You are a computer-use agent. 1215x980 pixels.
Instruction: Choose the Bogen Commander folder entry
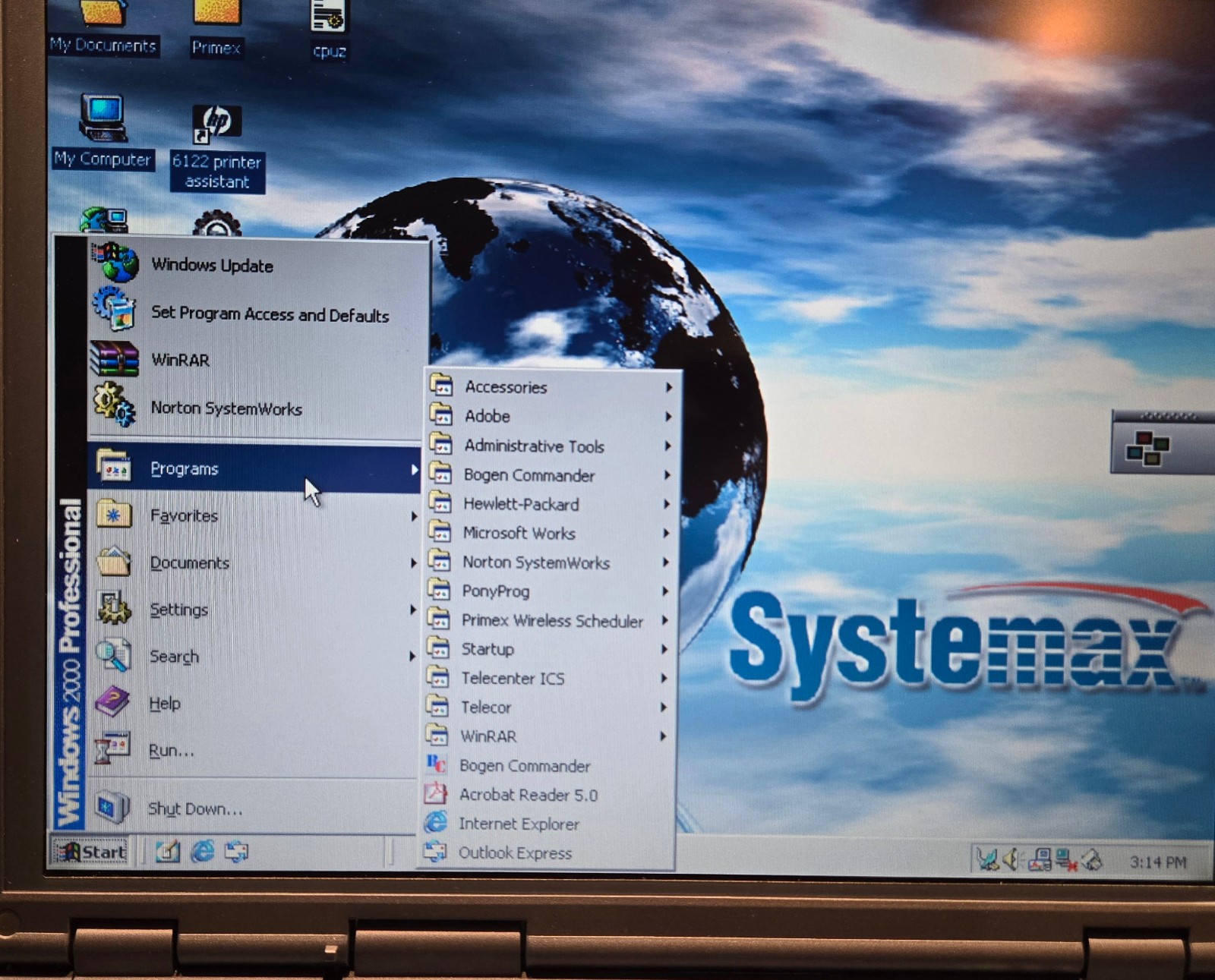tap(552, 475)
